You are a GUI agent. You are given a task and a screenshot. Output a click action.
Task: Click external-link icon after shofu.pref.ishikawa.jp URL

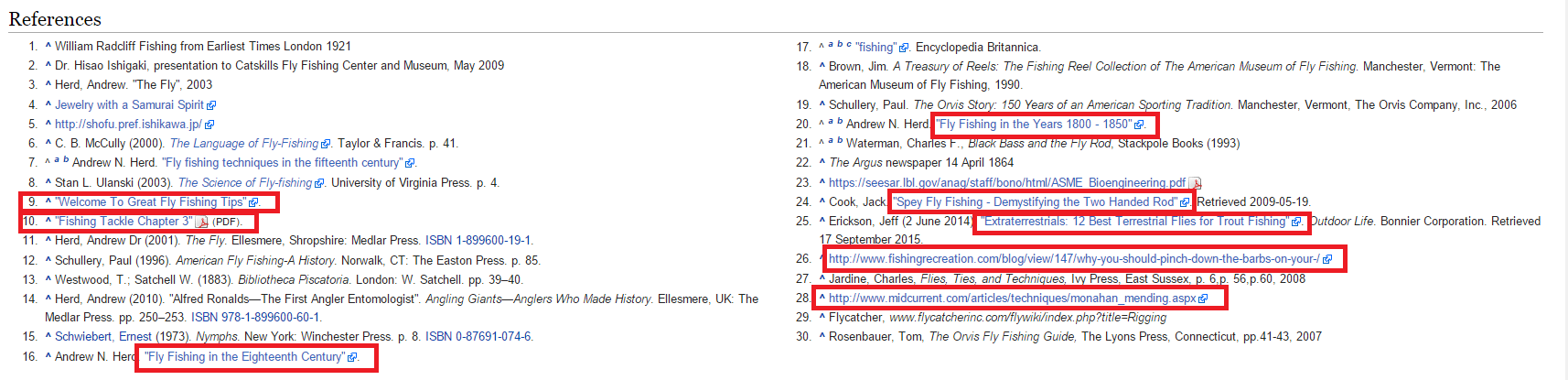tap(209, 125)
